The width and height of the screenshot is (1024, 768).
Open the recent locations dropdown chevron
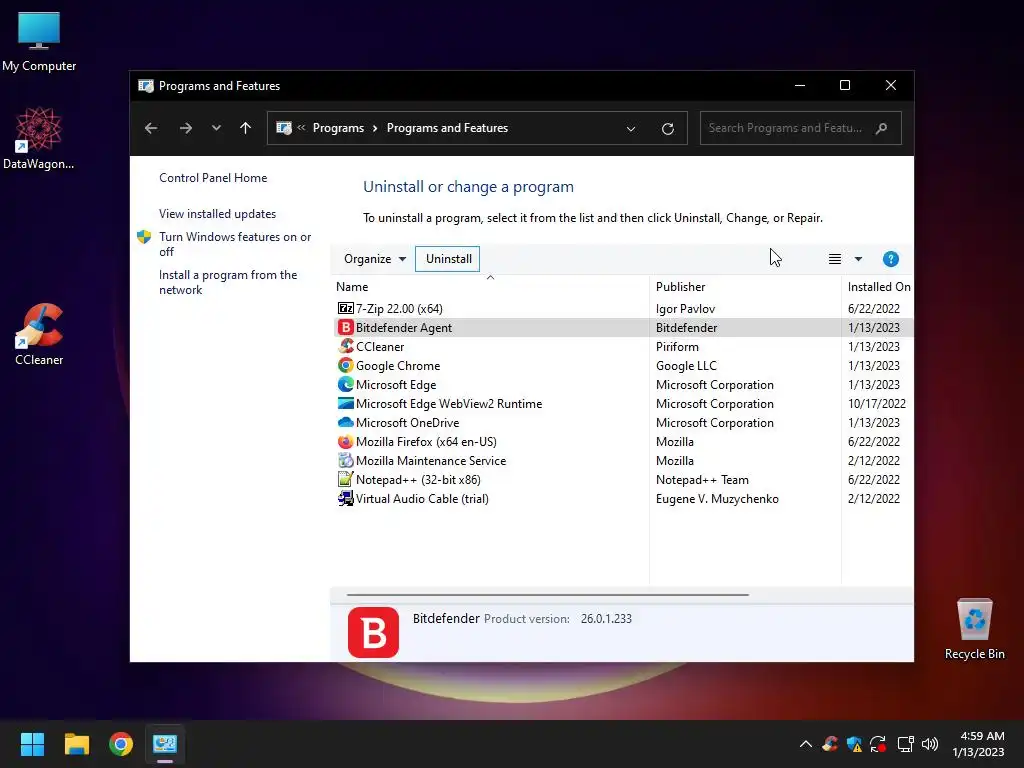(216, 128)
